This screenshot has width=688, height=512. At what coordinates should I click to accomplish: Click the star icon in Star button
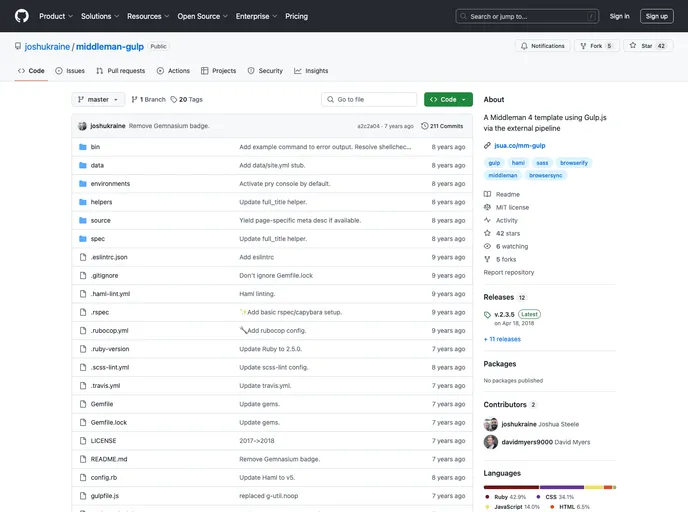point(633,45)
